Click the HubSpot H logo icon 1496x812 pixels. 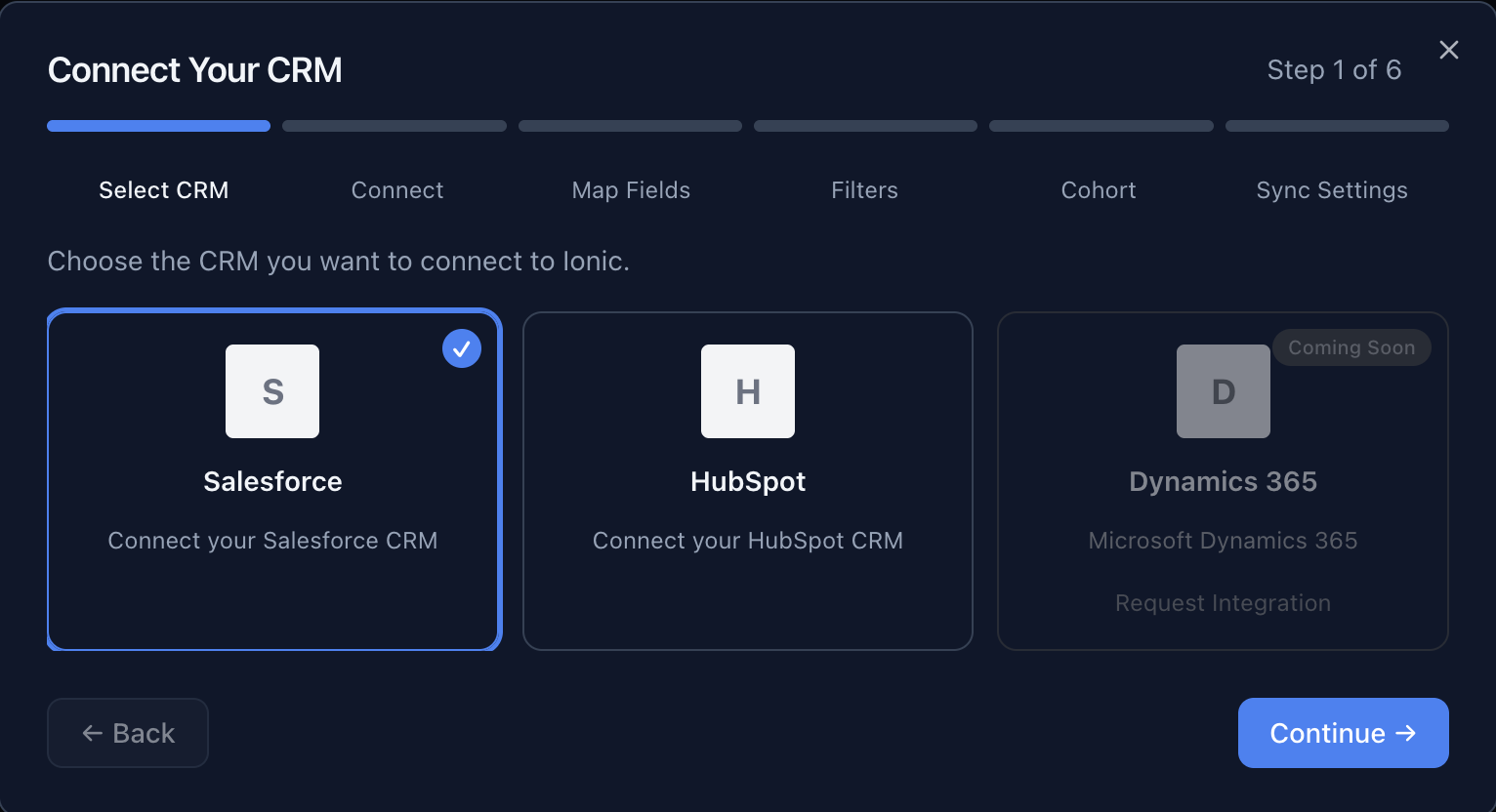(x=748, y=391)
